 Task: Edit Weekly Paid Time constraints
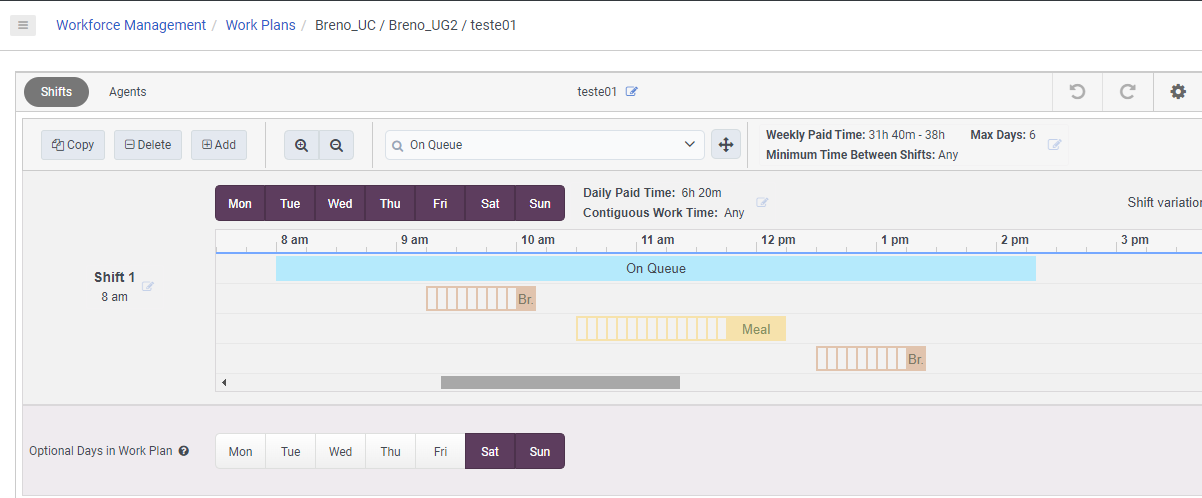pyautogui.click(x=1054, y=144)
